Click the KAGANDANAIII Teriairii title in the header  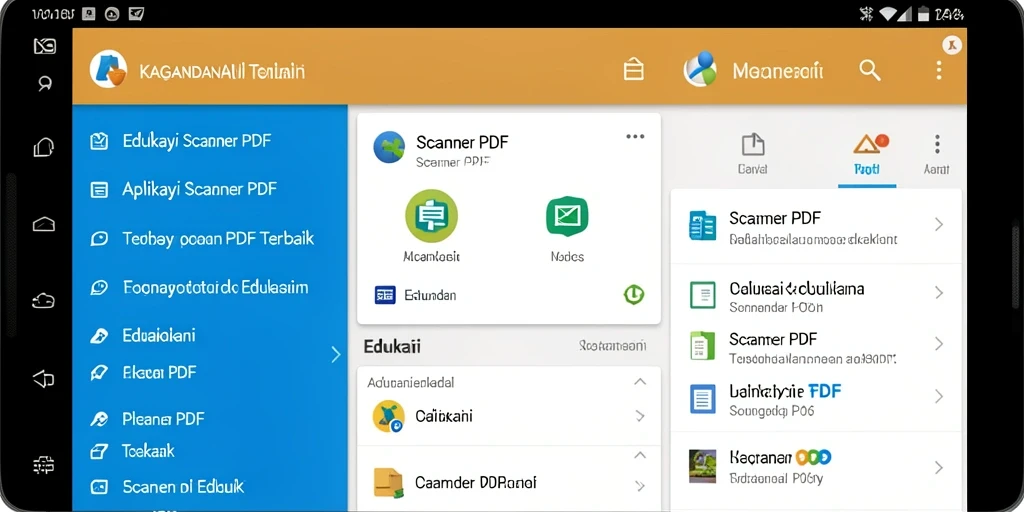222,71
